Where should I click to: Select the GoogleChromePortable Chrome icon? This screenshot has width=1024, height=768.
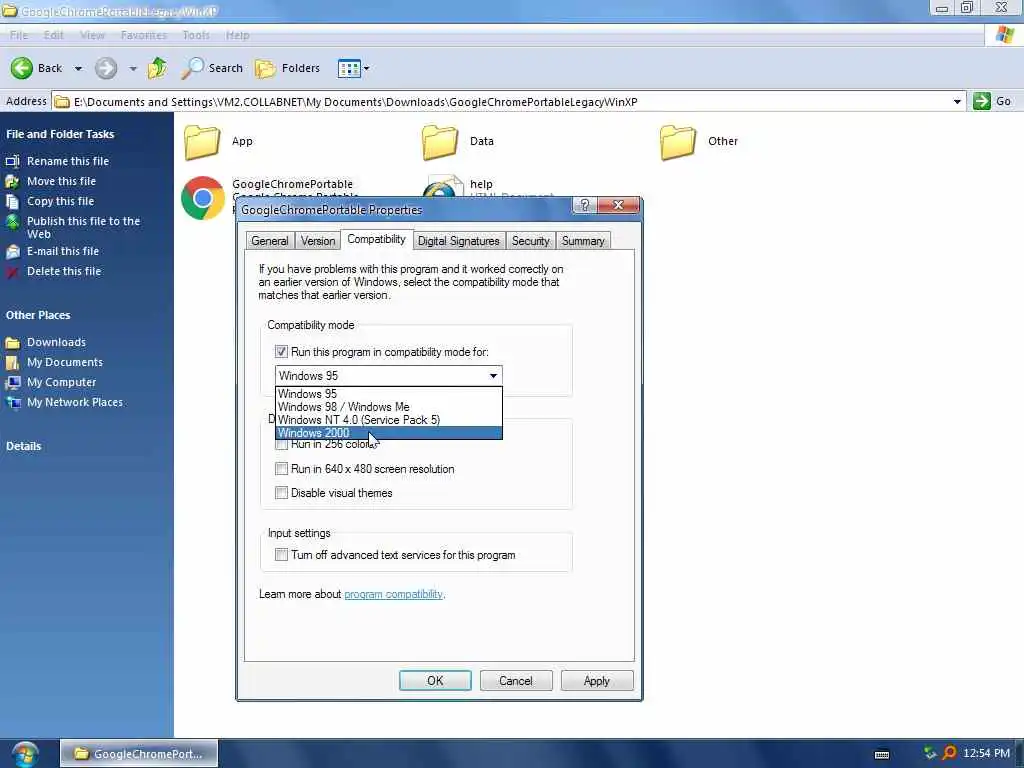point(203,198)
